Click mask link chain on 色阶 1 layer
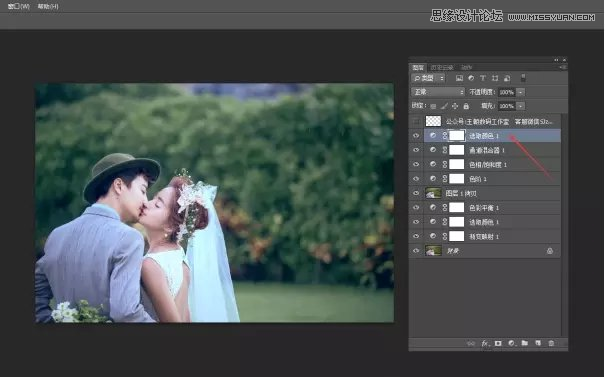 click(445, 179)
